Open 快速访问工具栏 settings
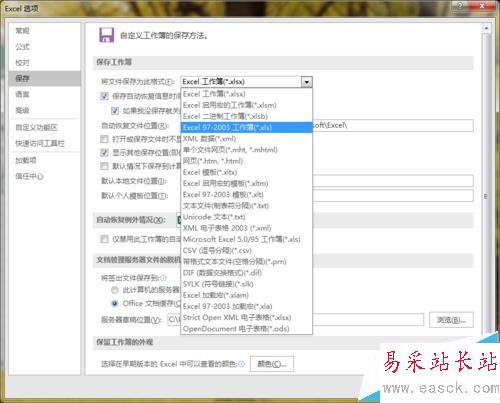The image size is (500, 403). [40, 143]
